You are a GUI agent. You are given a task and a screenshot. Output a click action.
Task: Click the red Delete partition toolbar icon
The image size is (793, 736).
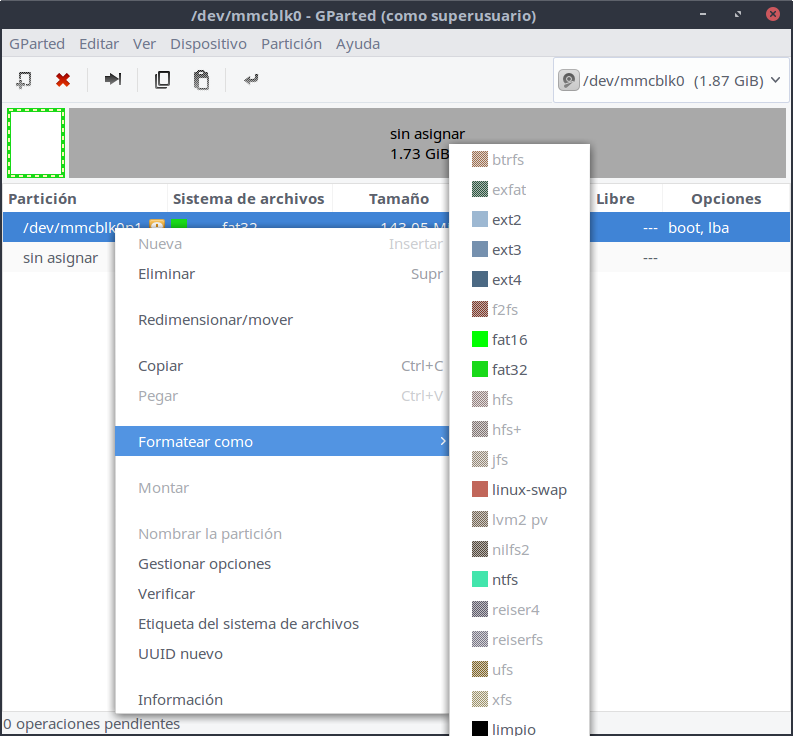click(x=63, y=80)
